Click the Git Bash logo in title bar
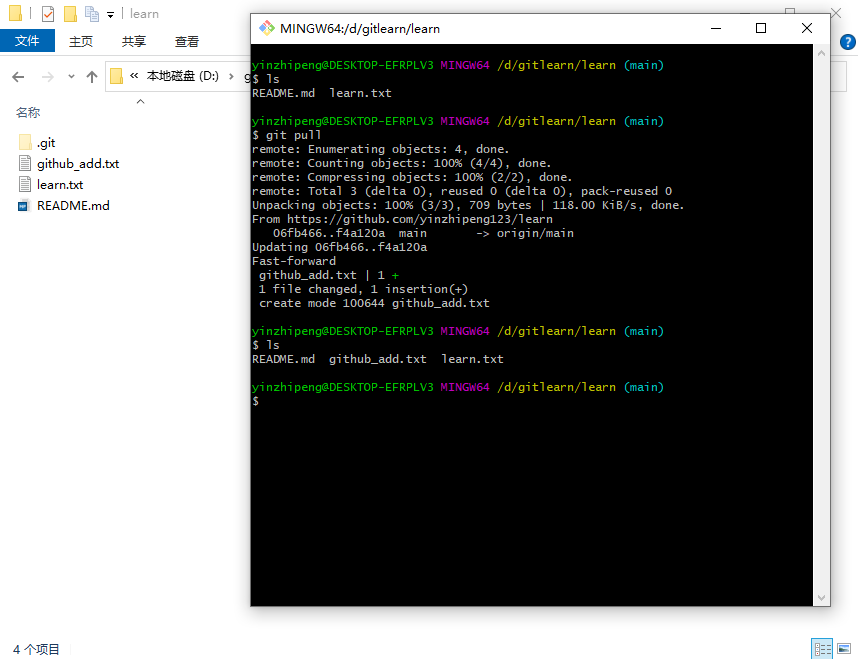 coord(266,28)
